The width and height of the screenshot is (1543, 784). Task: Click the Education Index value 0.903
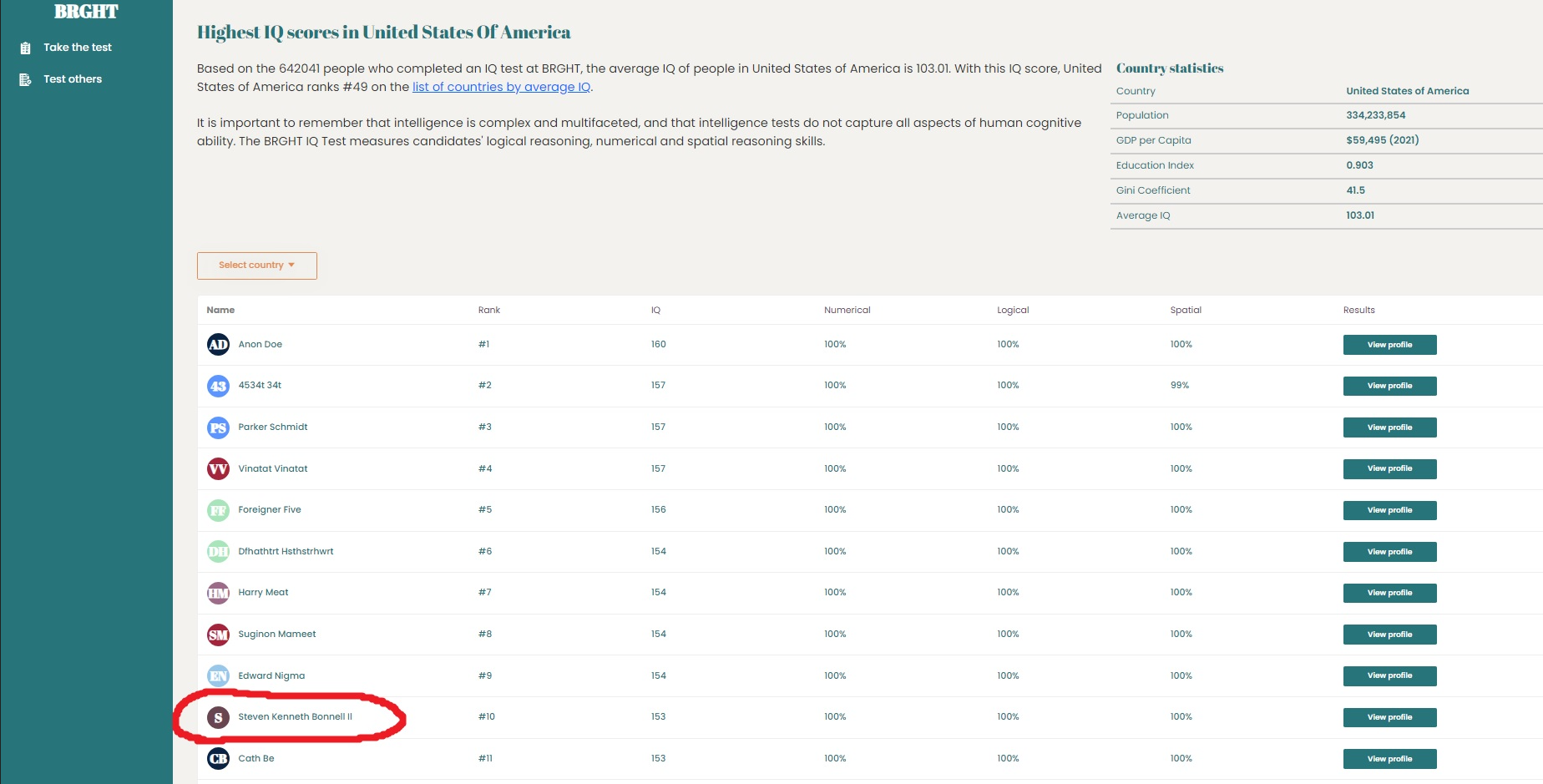point(1359,165)
